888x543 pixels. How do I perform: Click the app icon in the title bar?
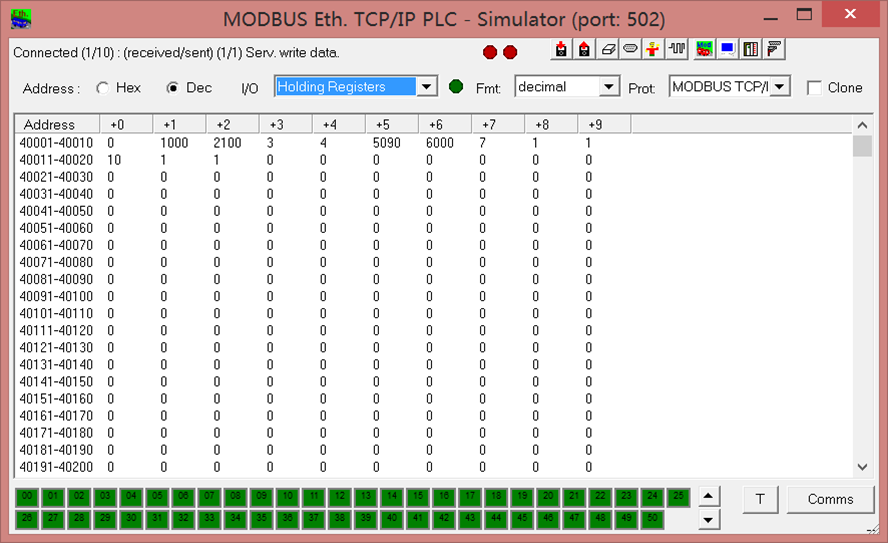pos(21,19)
